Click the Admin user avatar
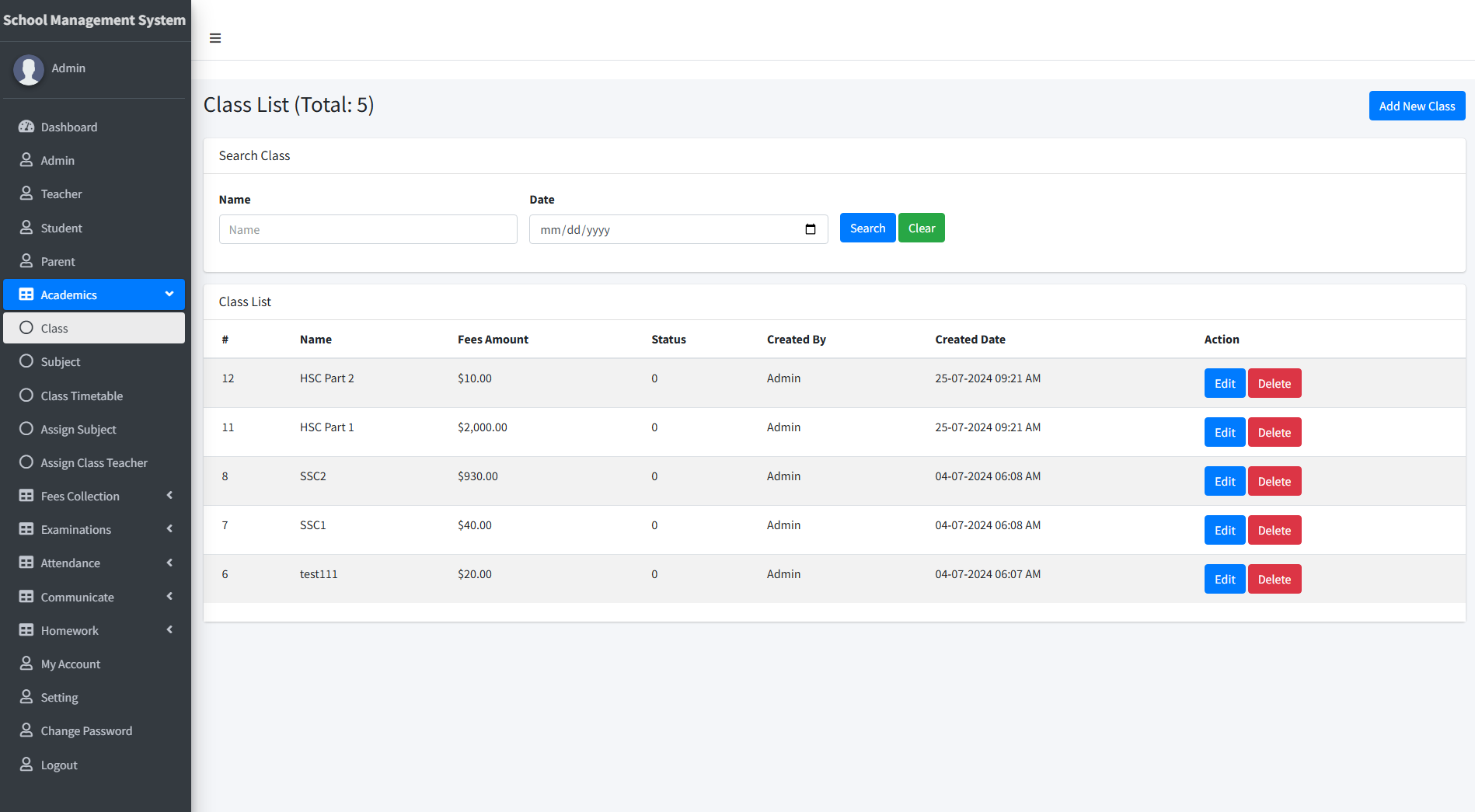Screen dimensions: 1475x812 tap(29, 69)
